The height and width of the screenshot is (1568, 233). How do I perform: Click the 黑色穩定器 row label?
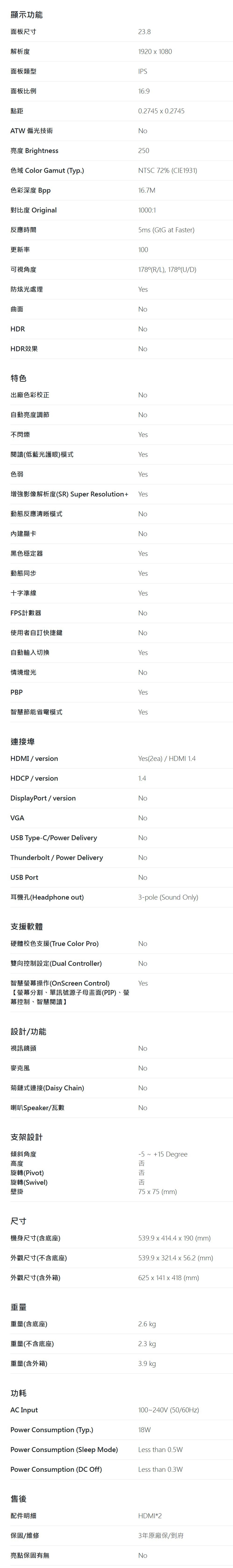(x=26, y=553)
